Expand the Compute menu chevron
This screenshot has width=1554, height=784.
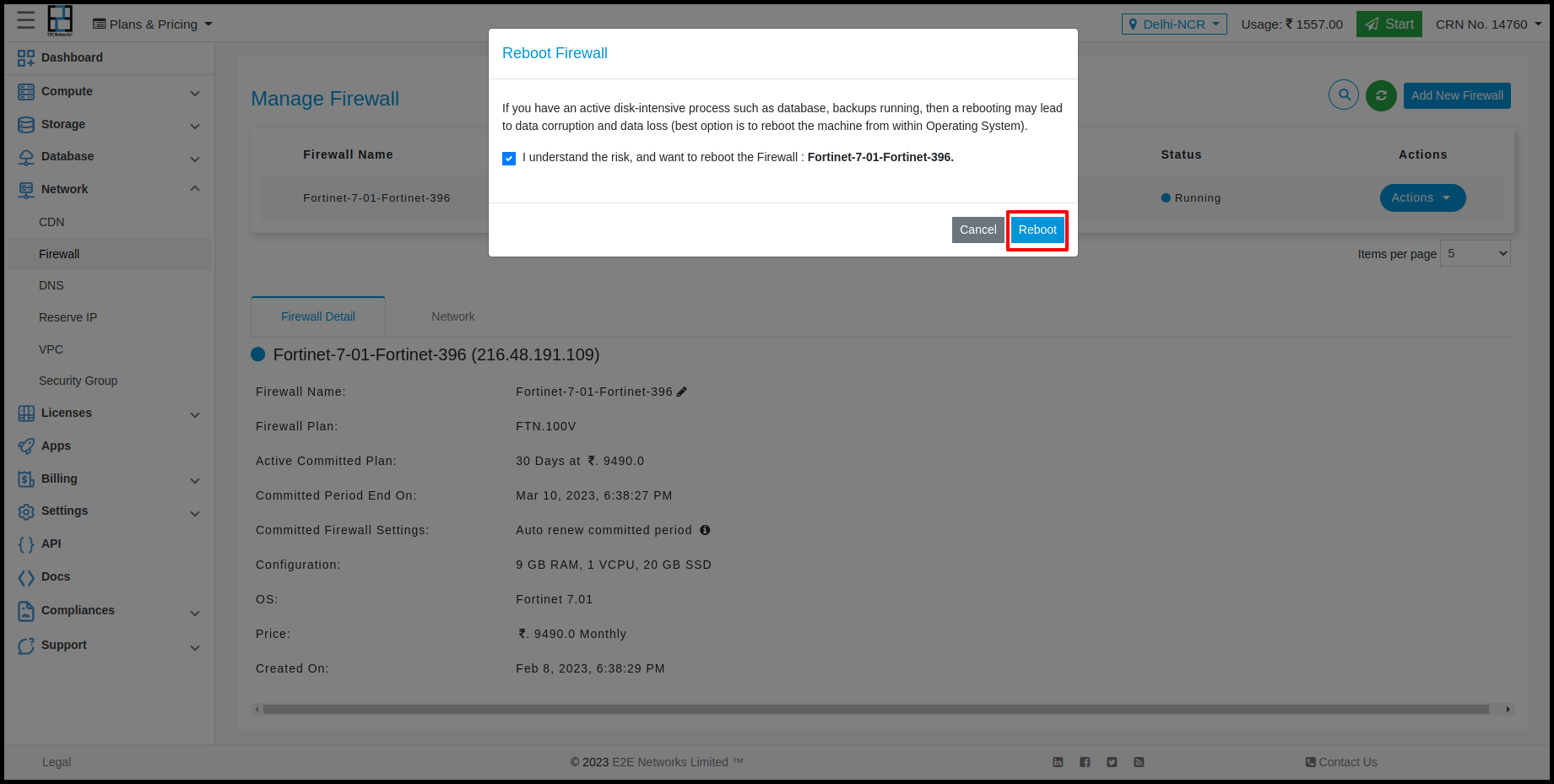(x=195, y=93)
